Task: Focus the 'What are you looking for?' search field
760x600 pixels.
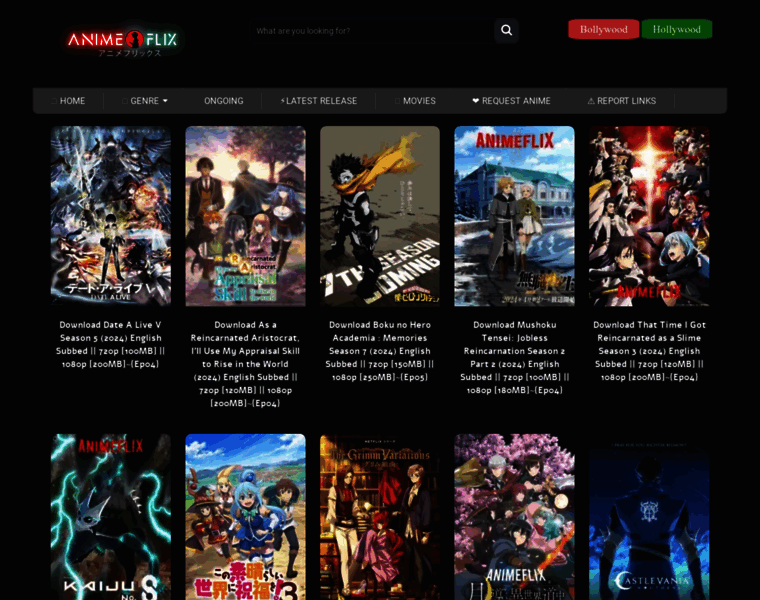Action: coord(372,31)
